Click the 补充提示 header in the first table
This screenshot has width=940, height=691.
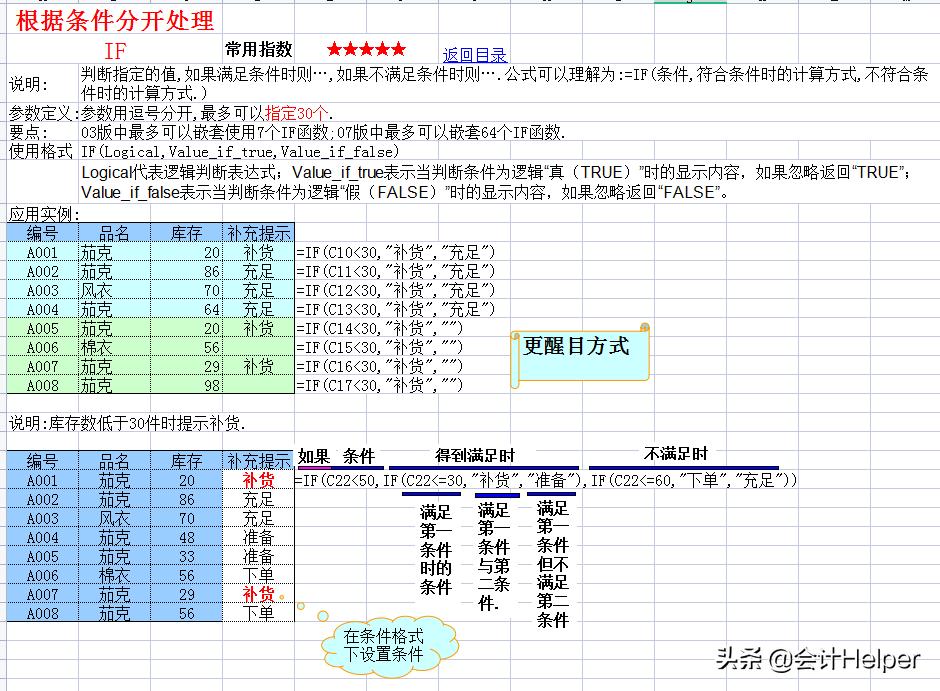point(258,234)
